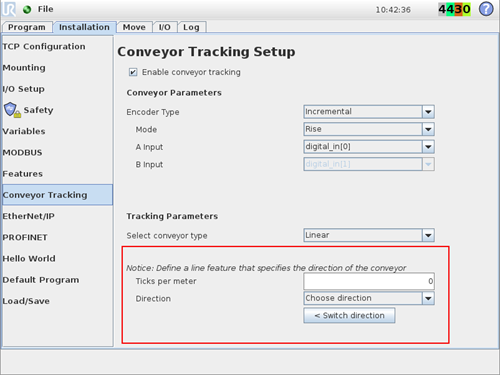The width and height of the screenshot is (500, 375).
Task: Open the A Input dropdown
Action: point(369,147)
